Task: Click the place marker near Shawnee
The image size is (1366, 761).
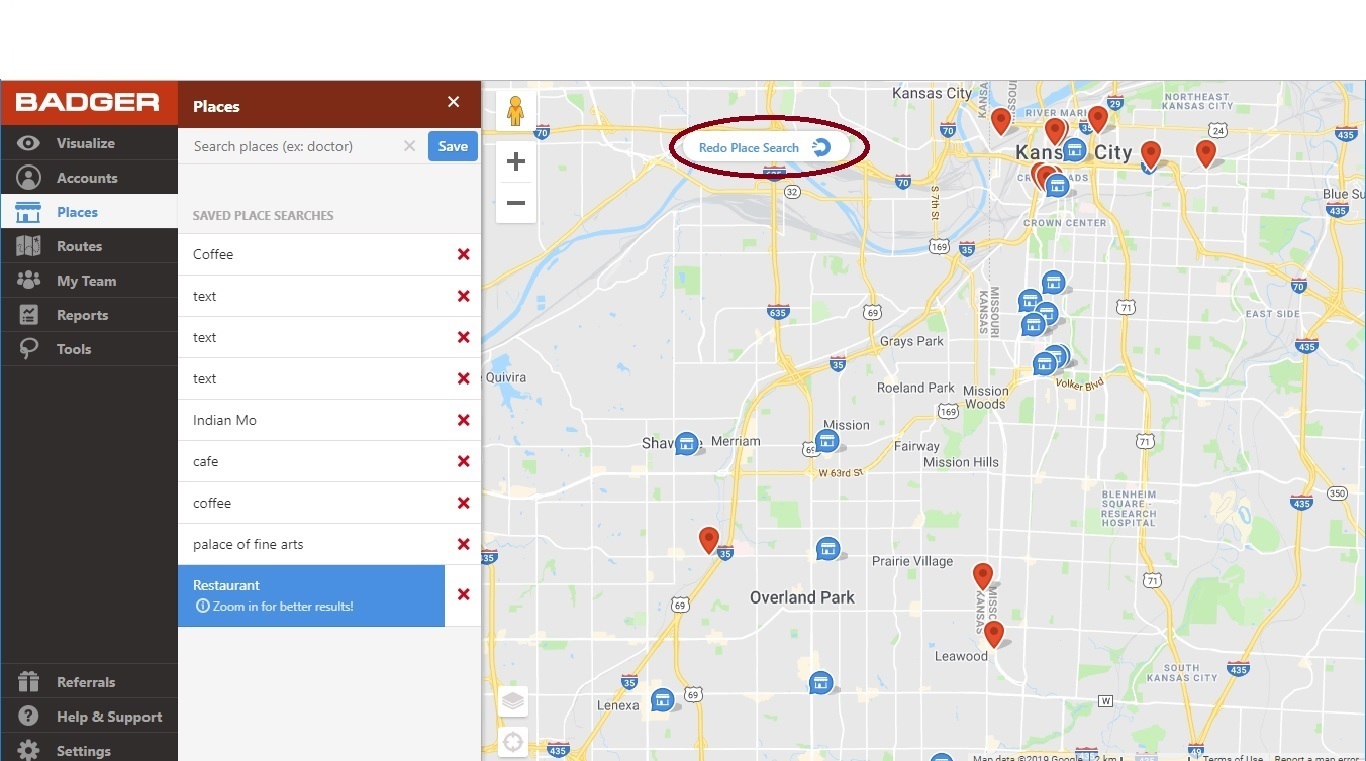Action: click(686, 443)
